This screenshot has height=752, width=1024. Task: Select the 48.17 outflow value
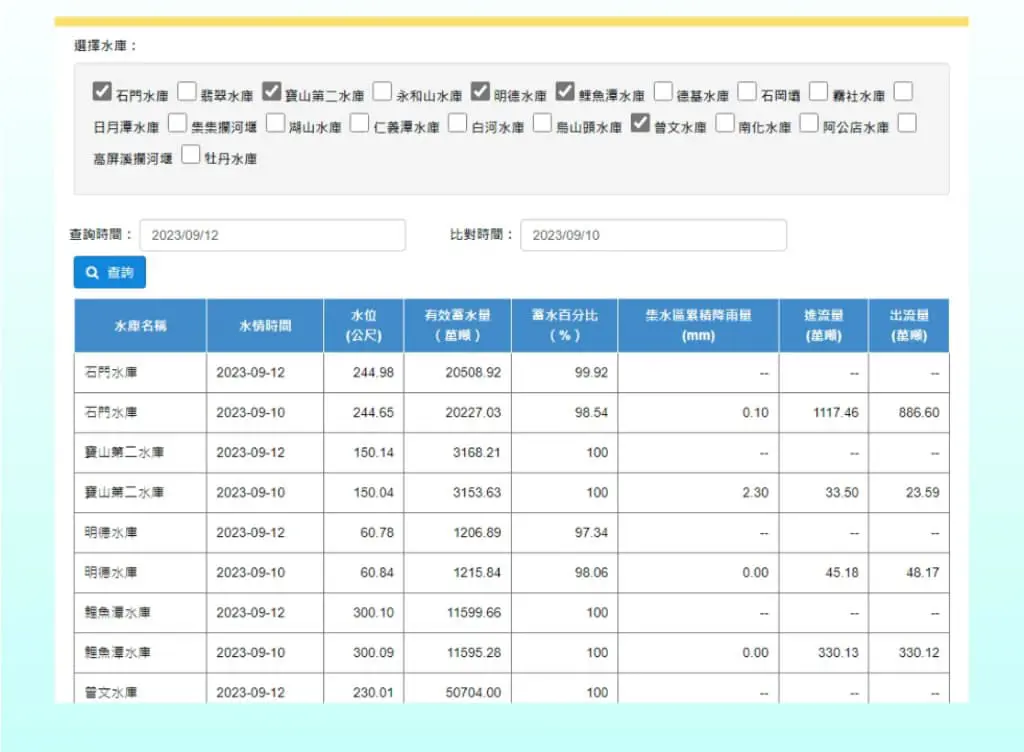[x=922, y=572]
